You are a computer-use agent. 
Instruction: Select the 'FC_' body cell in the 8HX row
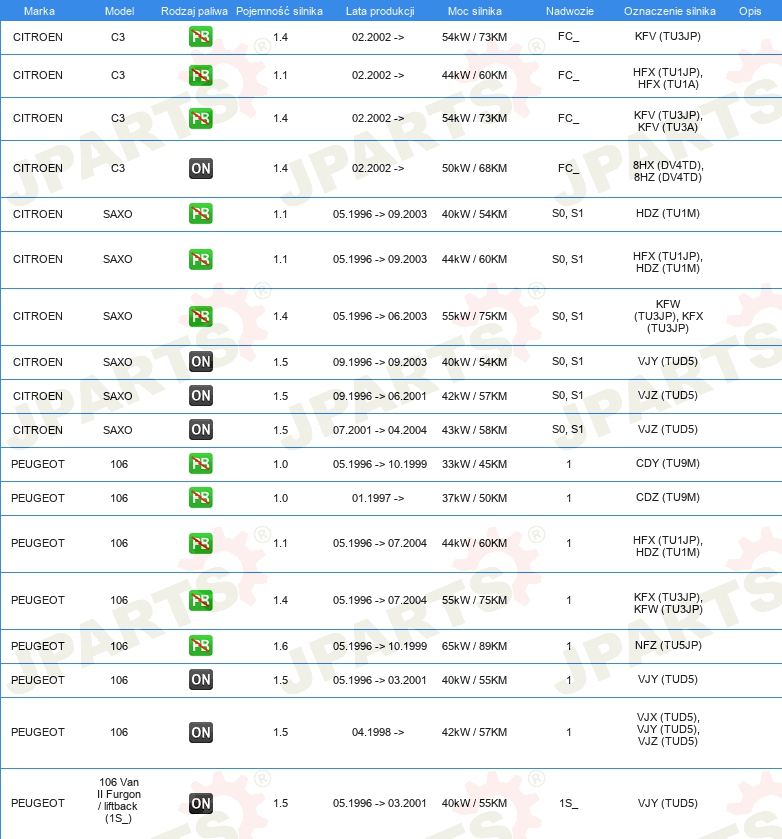pos(568,168)
